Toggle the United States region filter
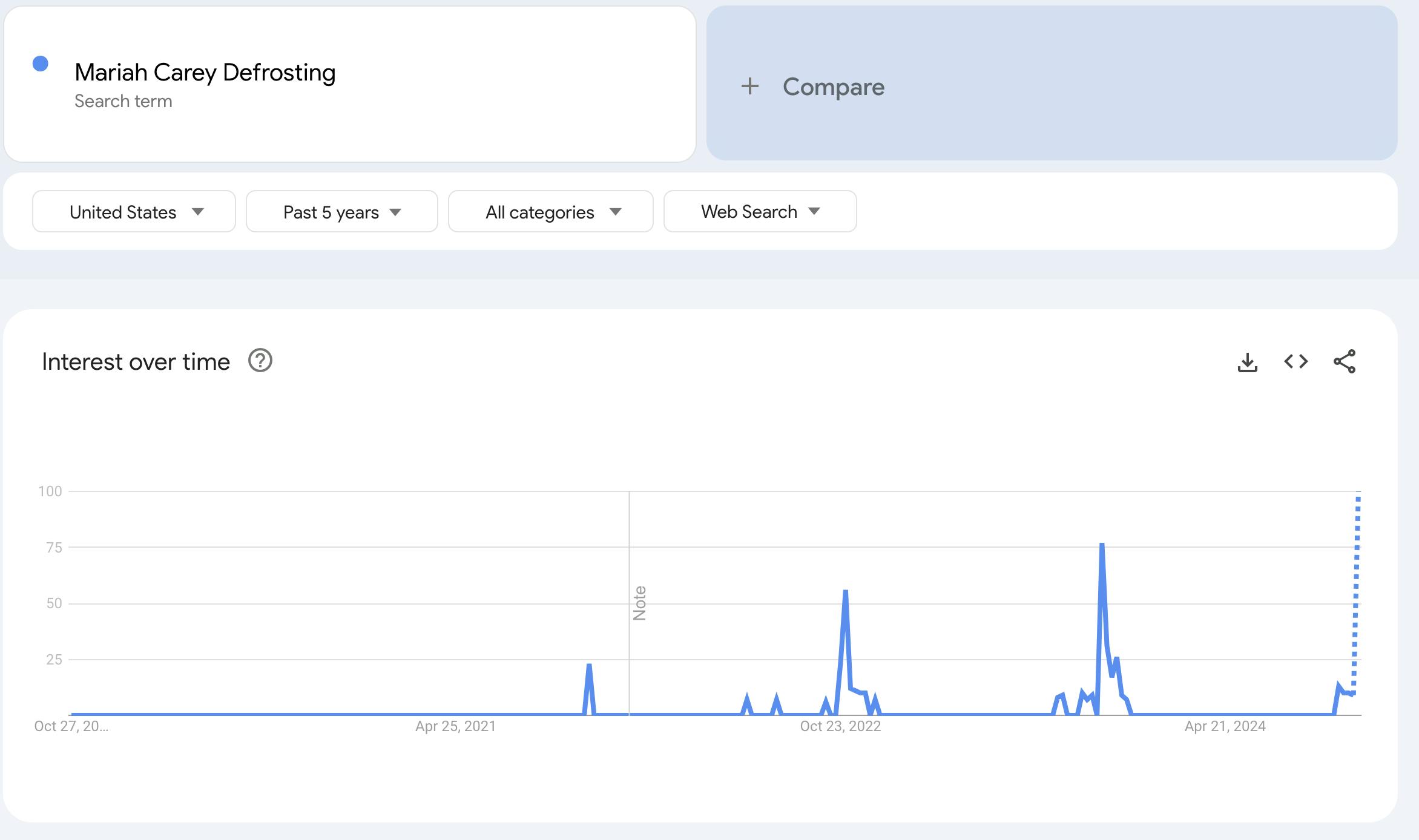 (131, 211)
